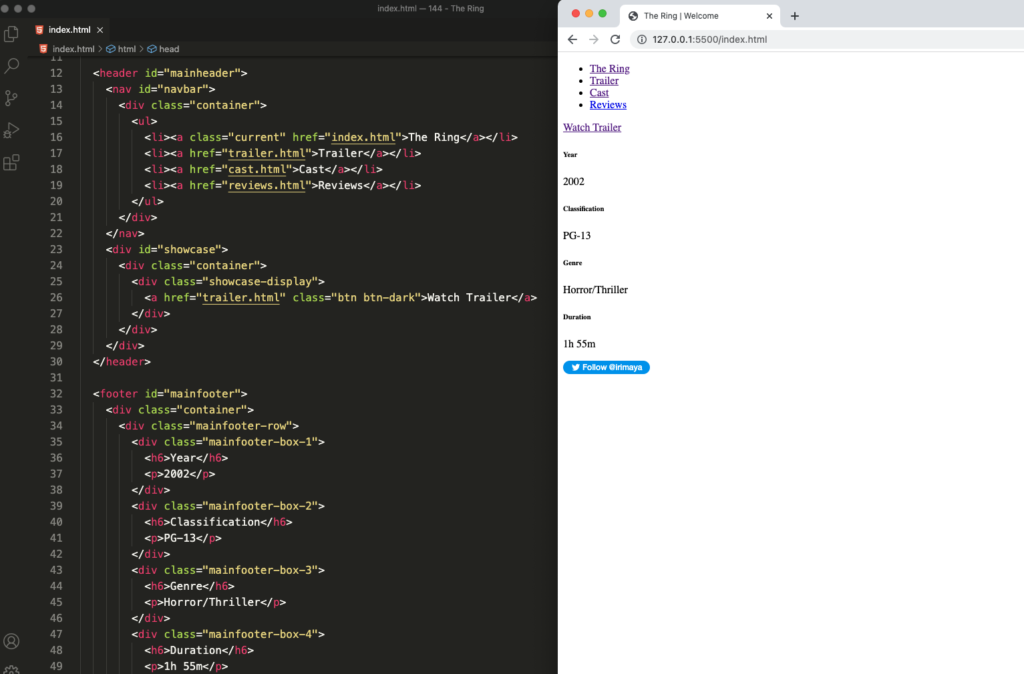Click index.html in the editor breadcrumb
Image resolution: width=1024 pixels, height=674 pixels.
click(73, 49)
